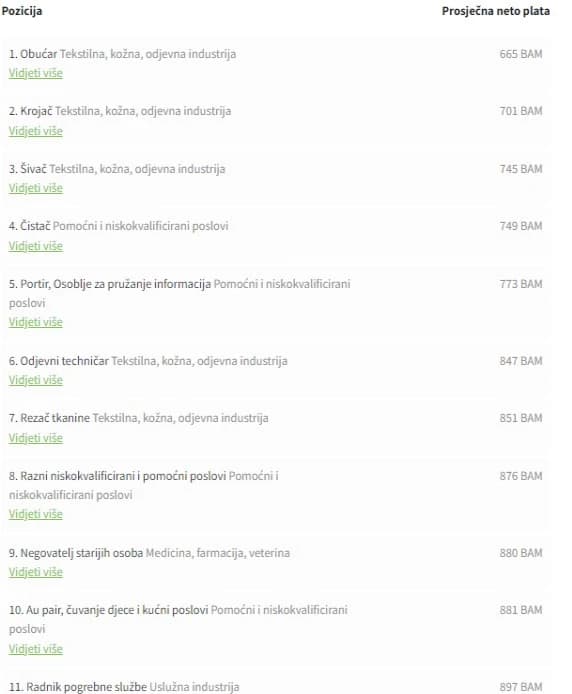Open "Vidjeti više" link under Krojač
This screenshot has height=694, width=572.
36,131
